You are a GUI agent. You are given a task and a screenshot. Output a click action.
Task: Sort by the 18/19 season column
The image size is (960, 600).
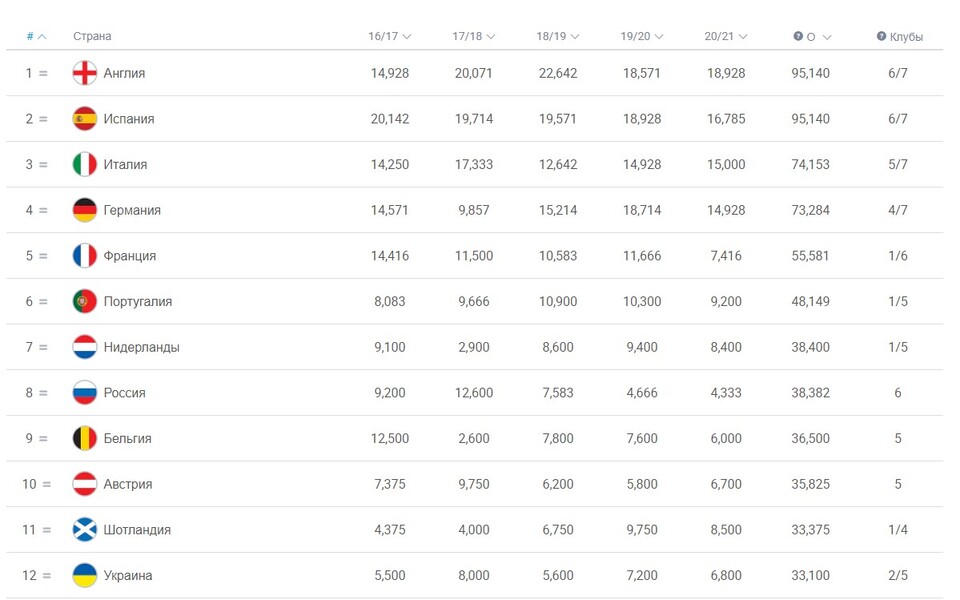pyautogui.click(x=557, y=37)
